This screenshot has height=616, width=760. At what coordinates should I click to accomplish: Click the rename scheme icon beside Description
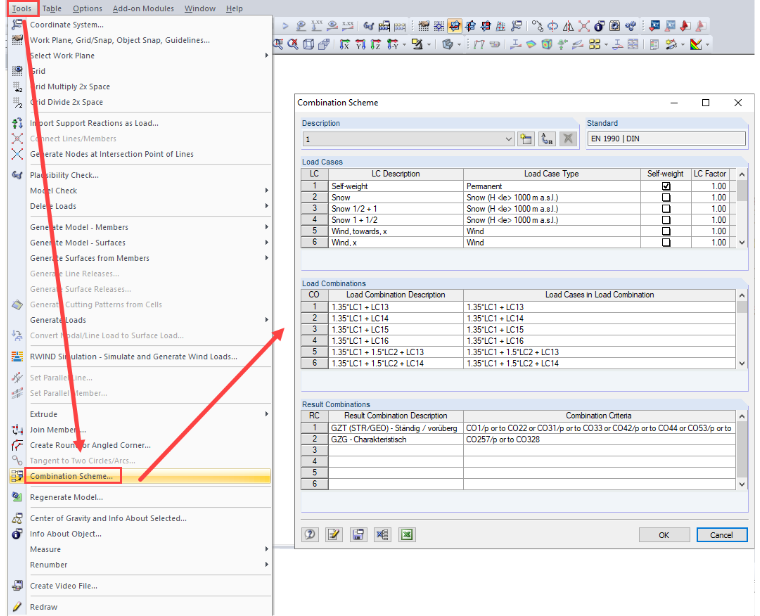click(547, 139)
